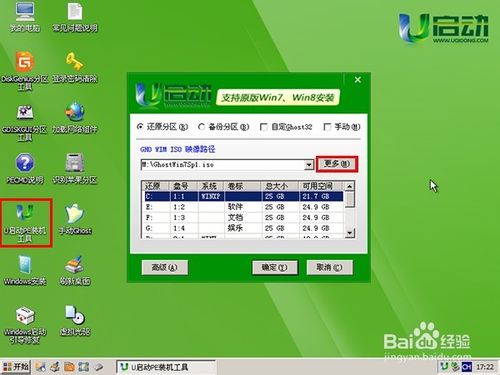The width and height of the screenshot is (500, 375).
Task: Click the 高级 button
Action: [164, 267]
